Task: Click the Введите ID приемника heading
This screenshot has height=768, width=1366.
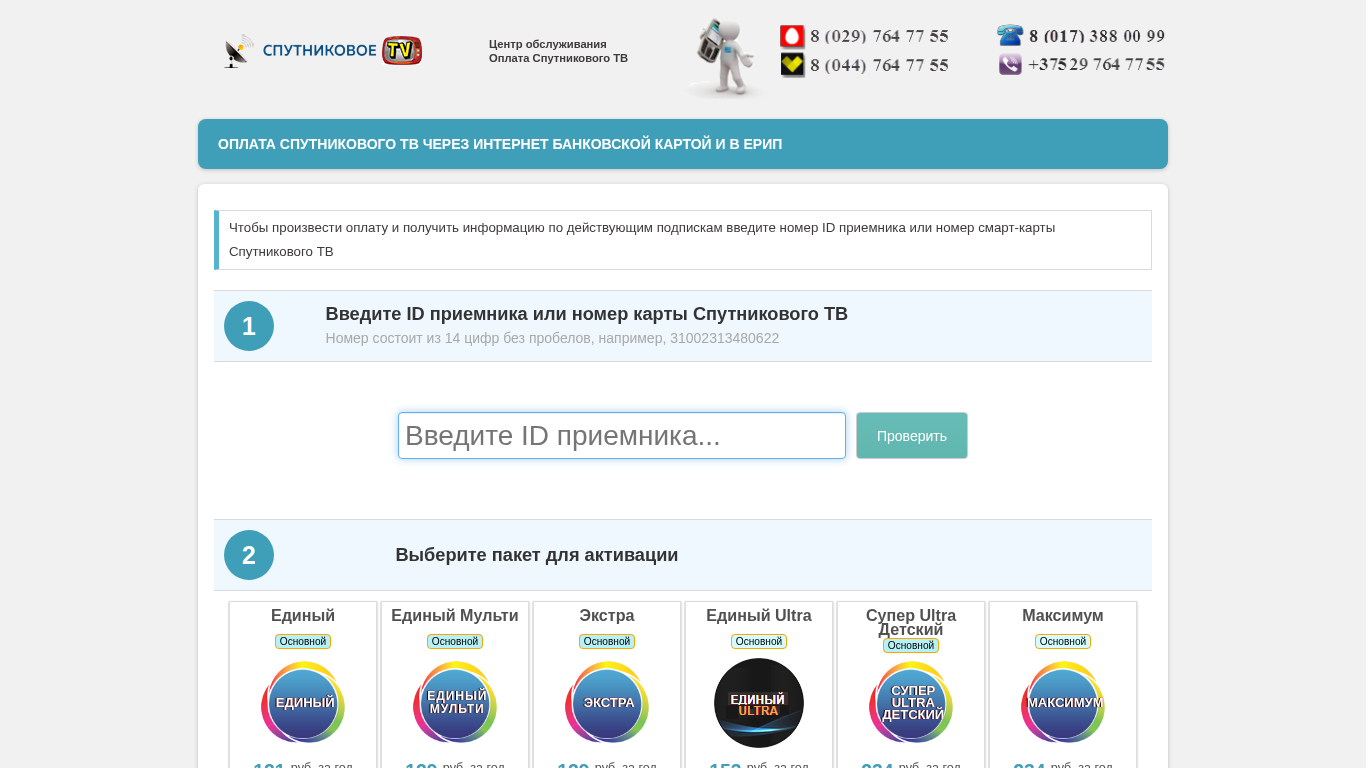Action: 587,314
